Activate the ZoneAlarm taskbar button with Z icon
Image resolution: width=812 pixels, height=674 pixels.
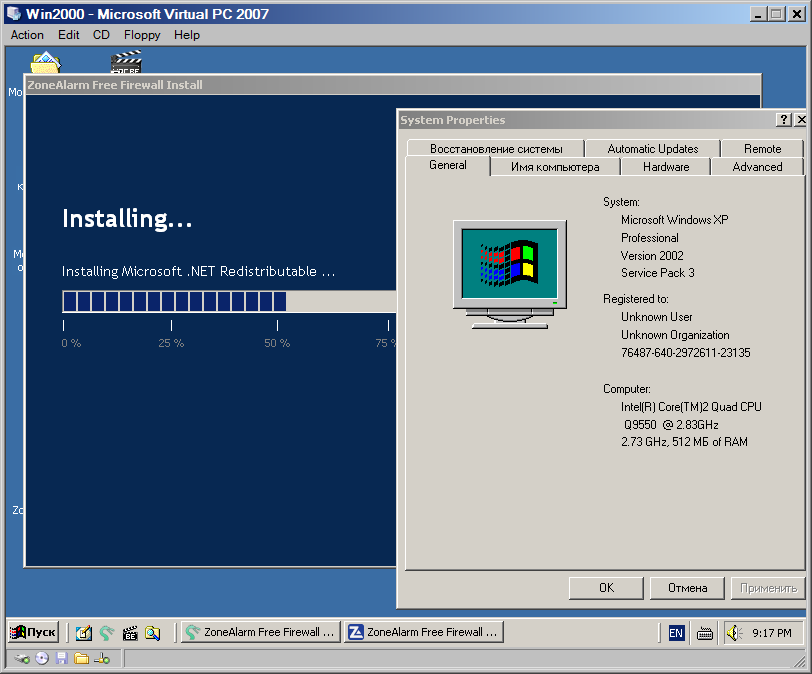(x=424, y=632)
